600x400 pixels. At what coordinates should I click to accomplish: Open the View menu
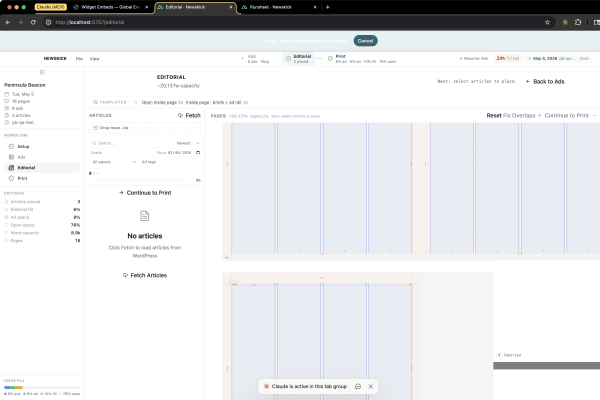point(95,59)
